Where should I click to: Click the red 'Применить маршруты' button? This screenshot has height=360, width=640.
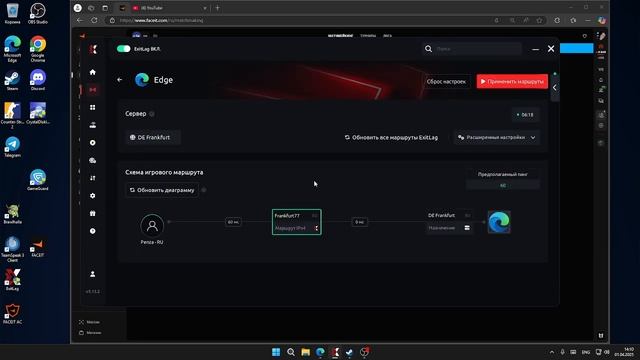click(x=512, y=81)
